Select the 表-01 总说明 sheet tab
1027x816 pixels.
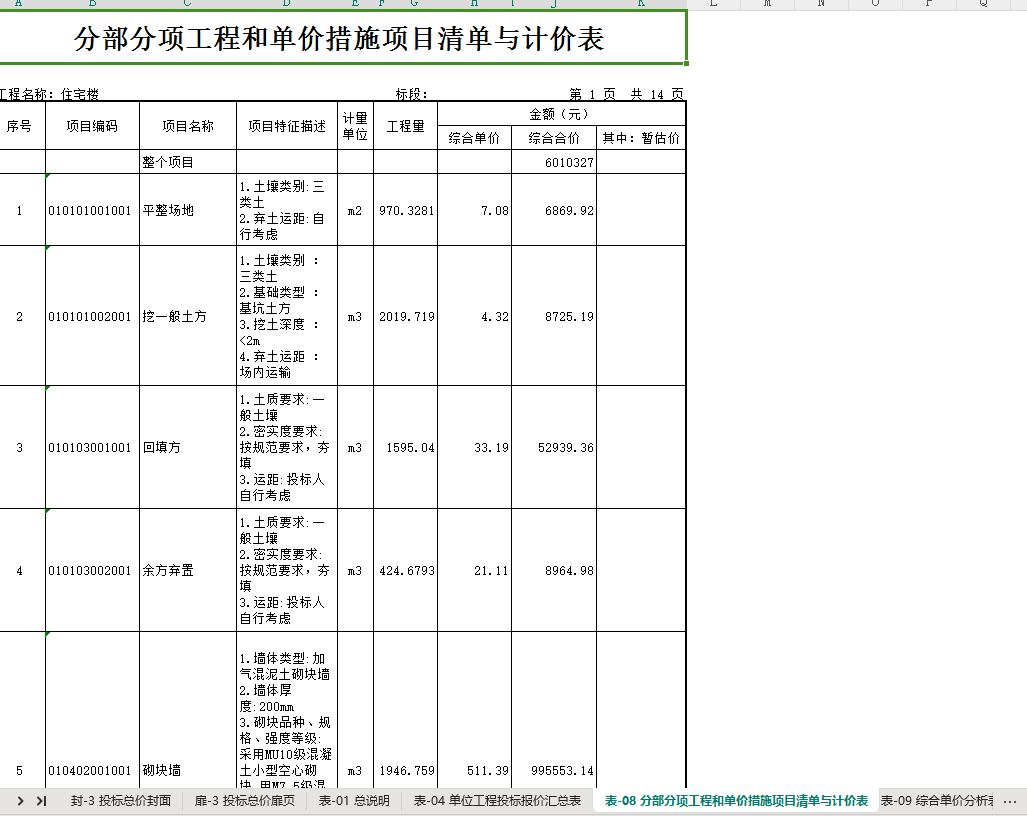(x=354, y=800)
